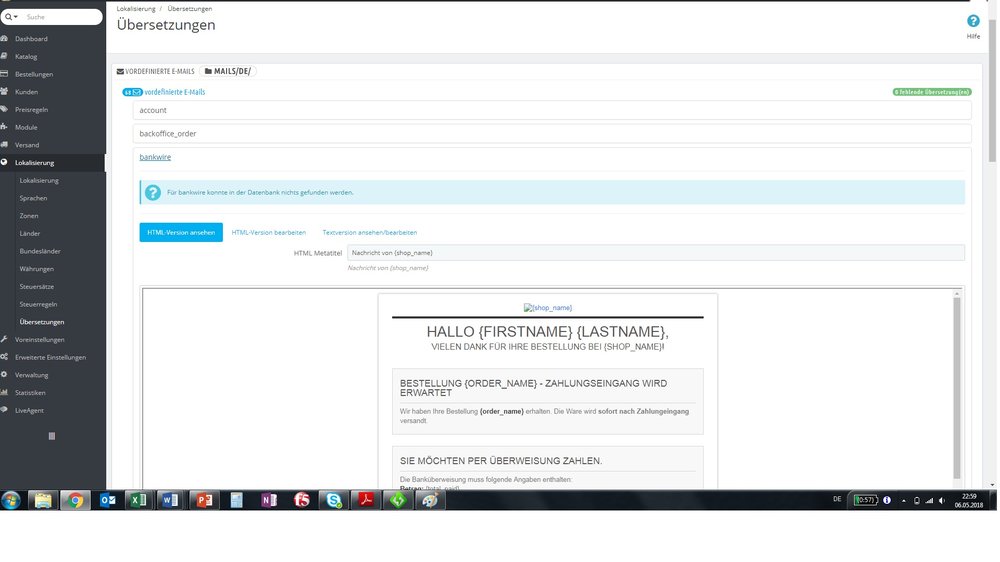This screenshot has width=1000, height=562.
Task: Select the HTML-Version ansehen tab
Action: (181, 233)
